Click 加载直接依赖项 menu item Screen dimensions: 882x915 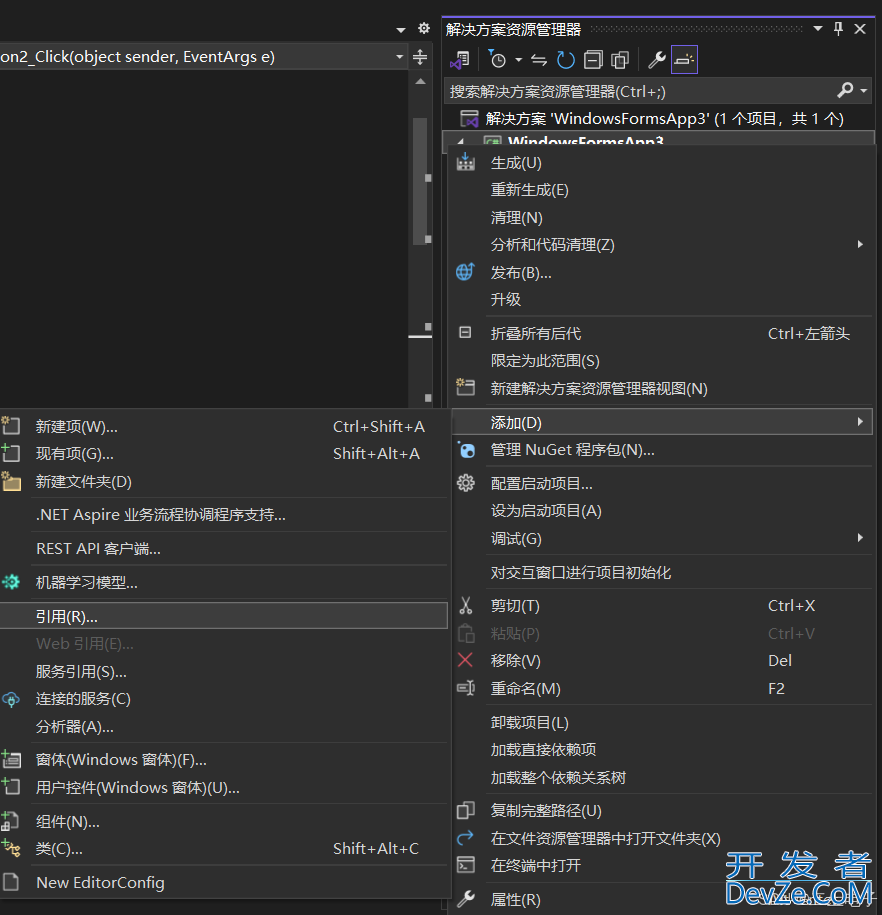pos(662,750)
